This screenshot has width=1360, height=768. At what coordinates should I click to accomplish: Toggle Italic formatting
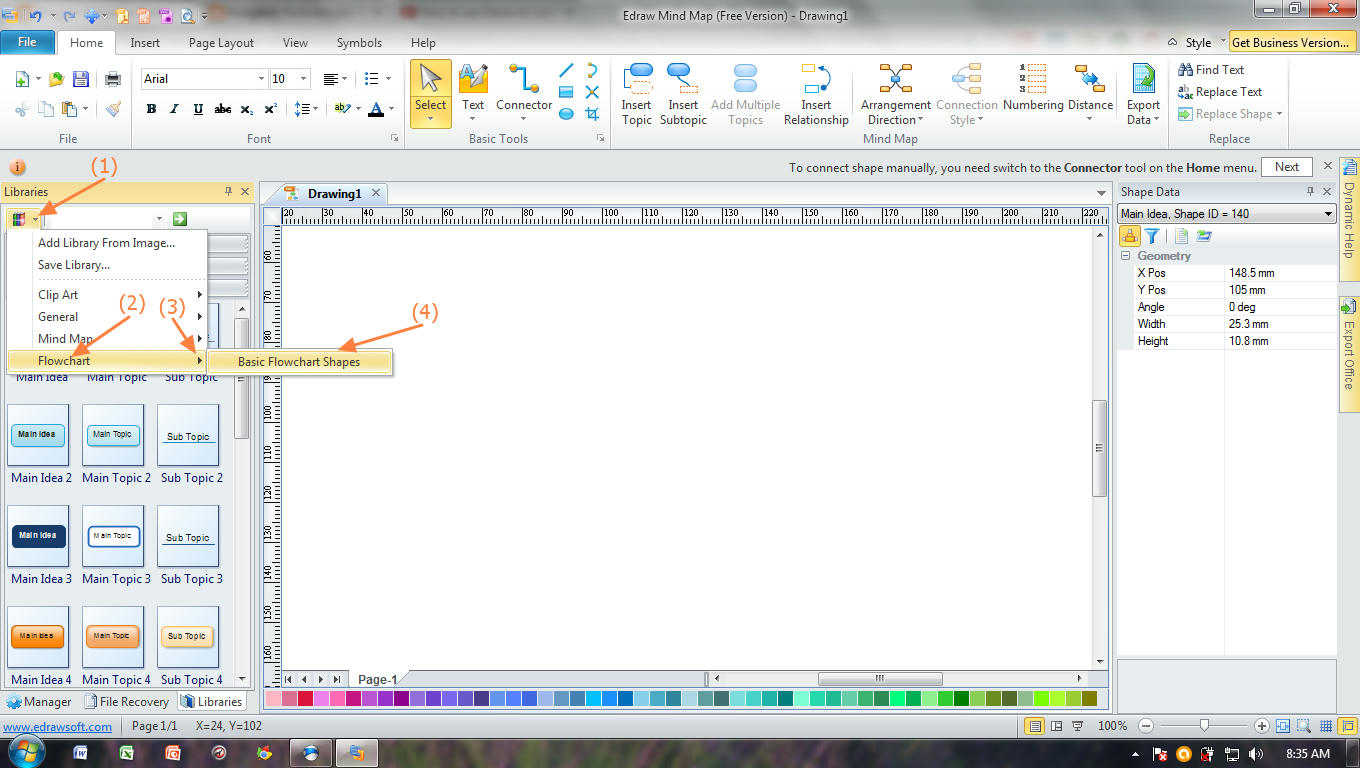pyautogui.click(x=174, y=109)
